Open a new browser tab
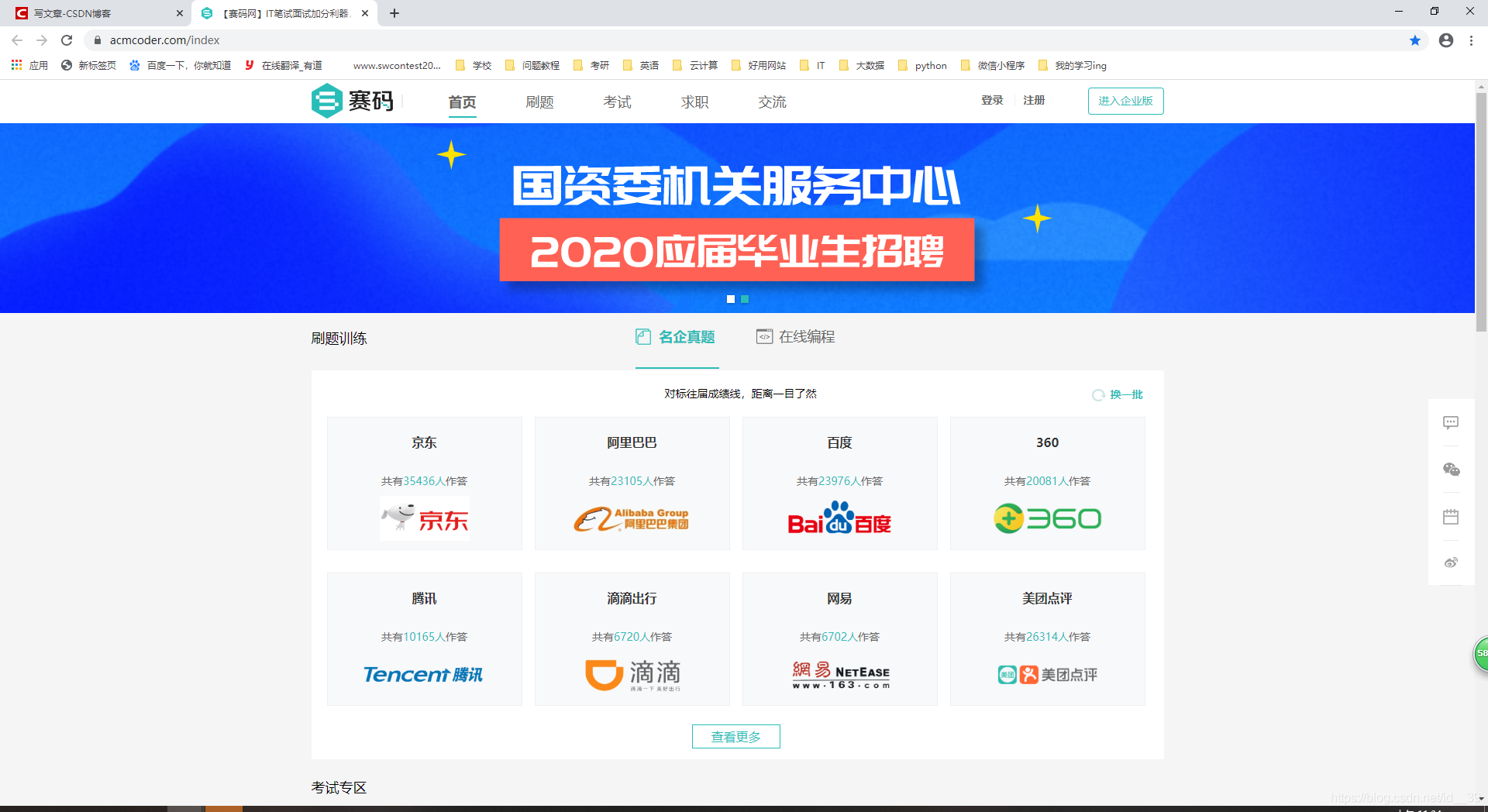 pyautogui.click(x=394, y=13)
